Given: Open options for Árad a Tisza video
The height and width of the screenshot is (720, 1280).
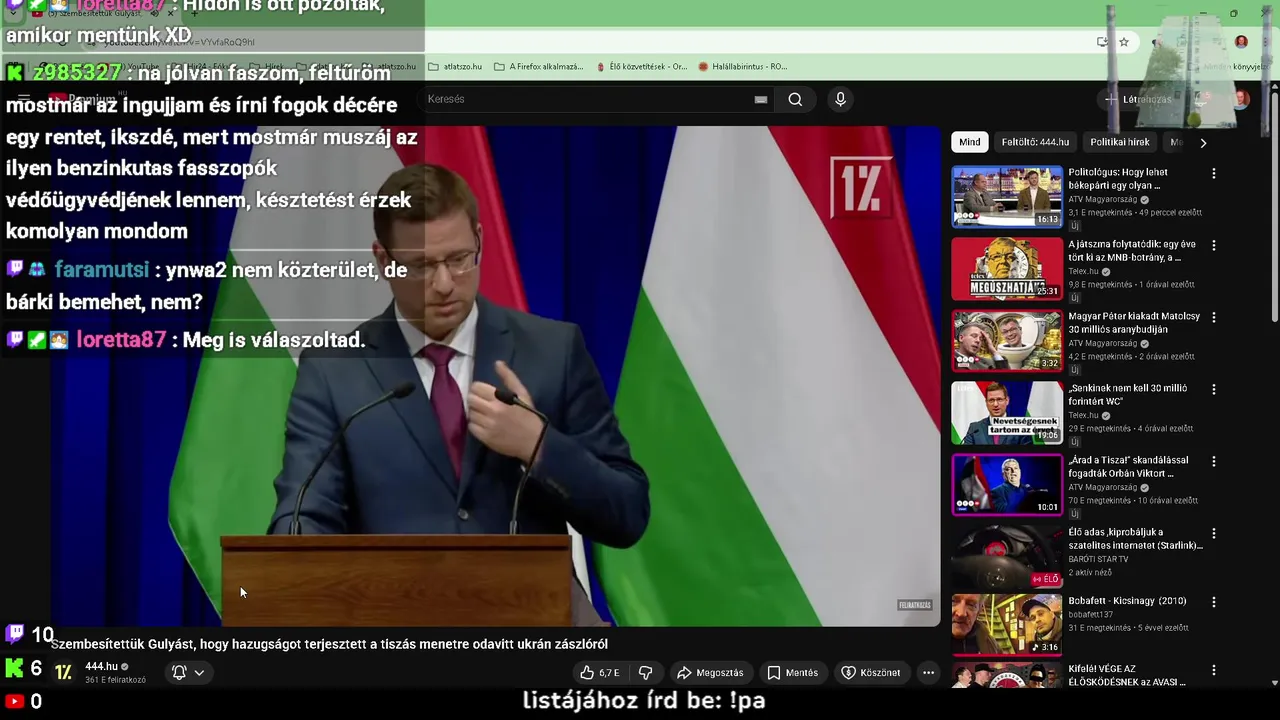Looking at the screenshot, I should point(1214,461).
